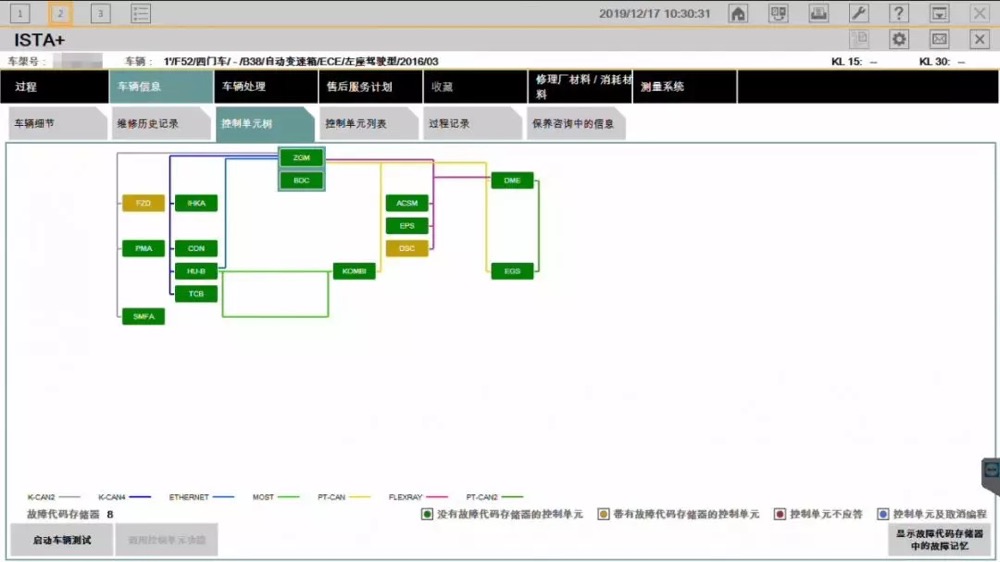Switch to the 维修历史记录 tab

click(x=159, y=124)
